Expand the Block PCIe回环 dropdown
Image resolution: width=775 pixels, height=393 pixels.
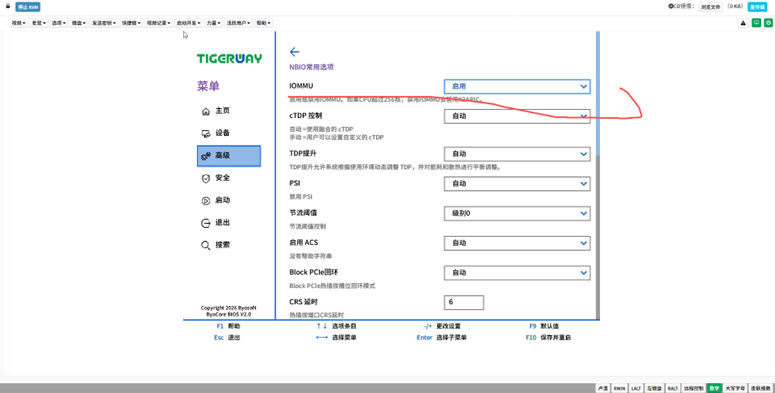(x=517, y=273)
